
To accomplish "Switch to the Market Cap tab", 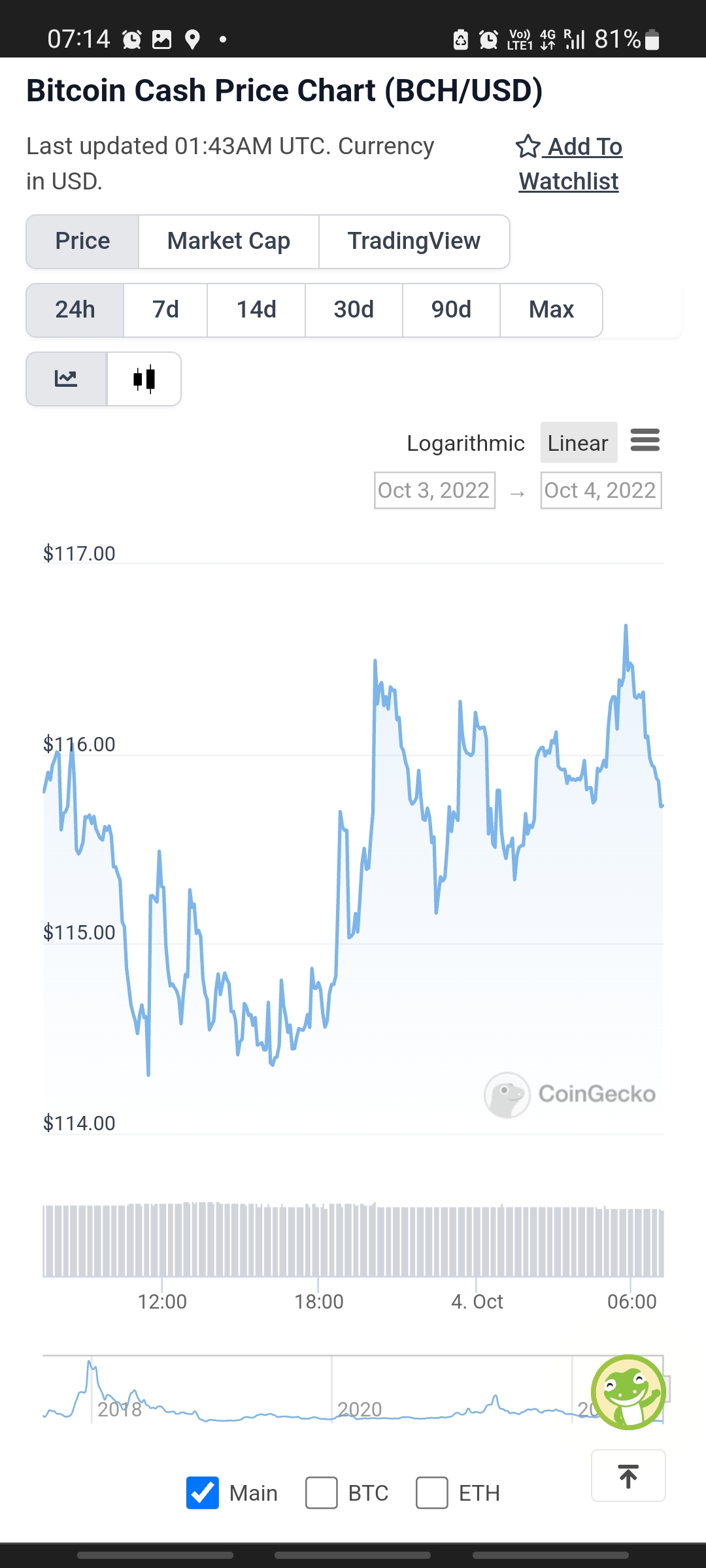I will [229, 241].
